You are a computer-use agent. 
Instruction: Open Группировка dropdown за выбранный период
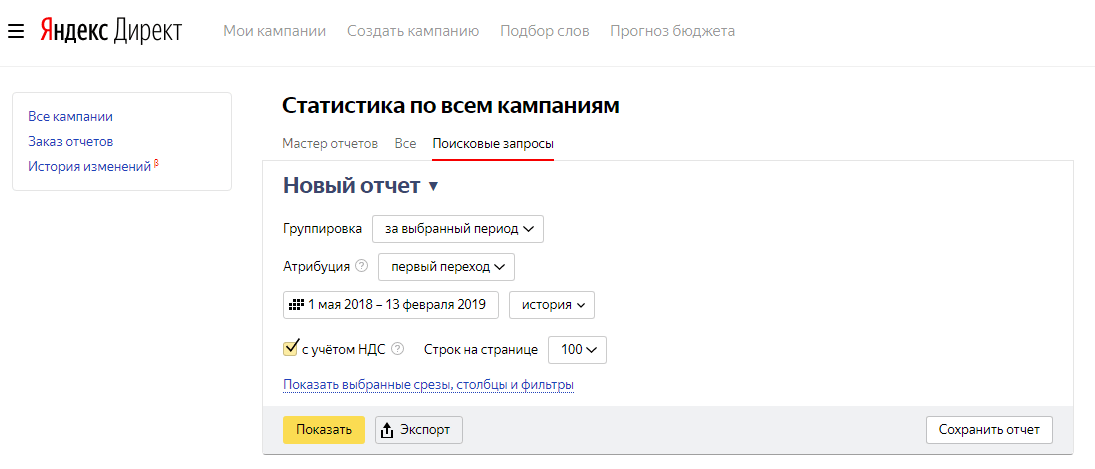click(458, 229)
